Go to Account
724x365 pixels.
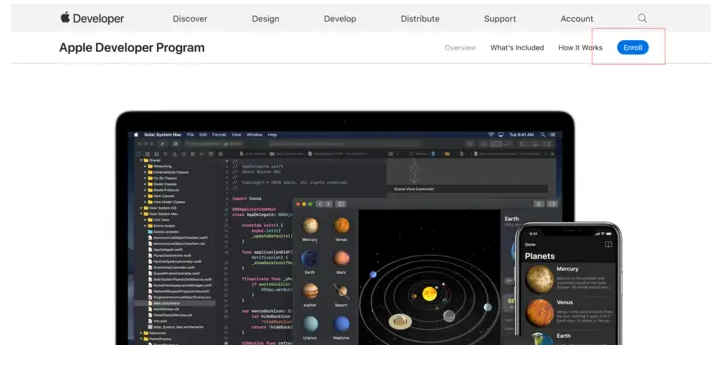577,19
